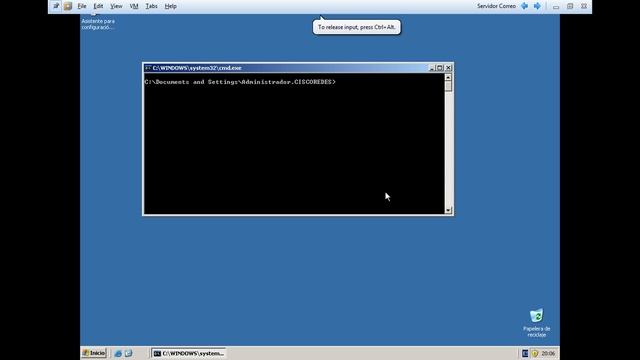Screen dimensions: 640x360
Task: Click the show desktop quick launch icon
Action: [x=128, y=353]
